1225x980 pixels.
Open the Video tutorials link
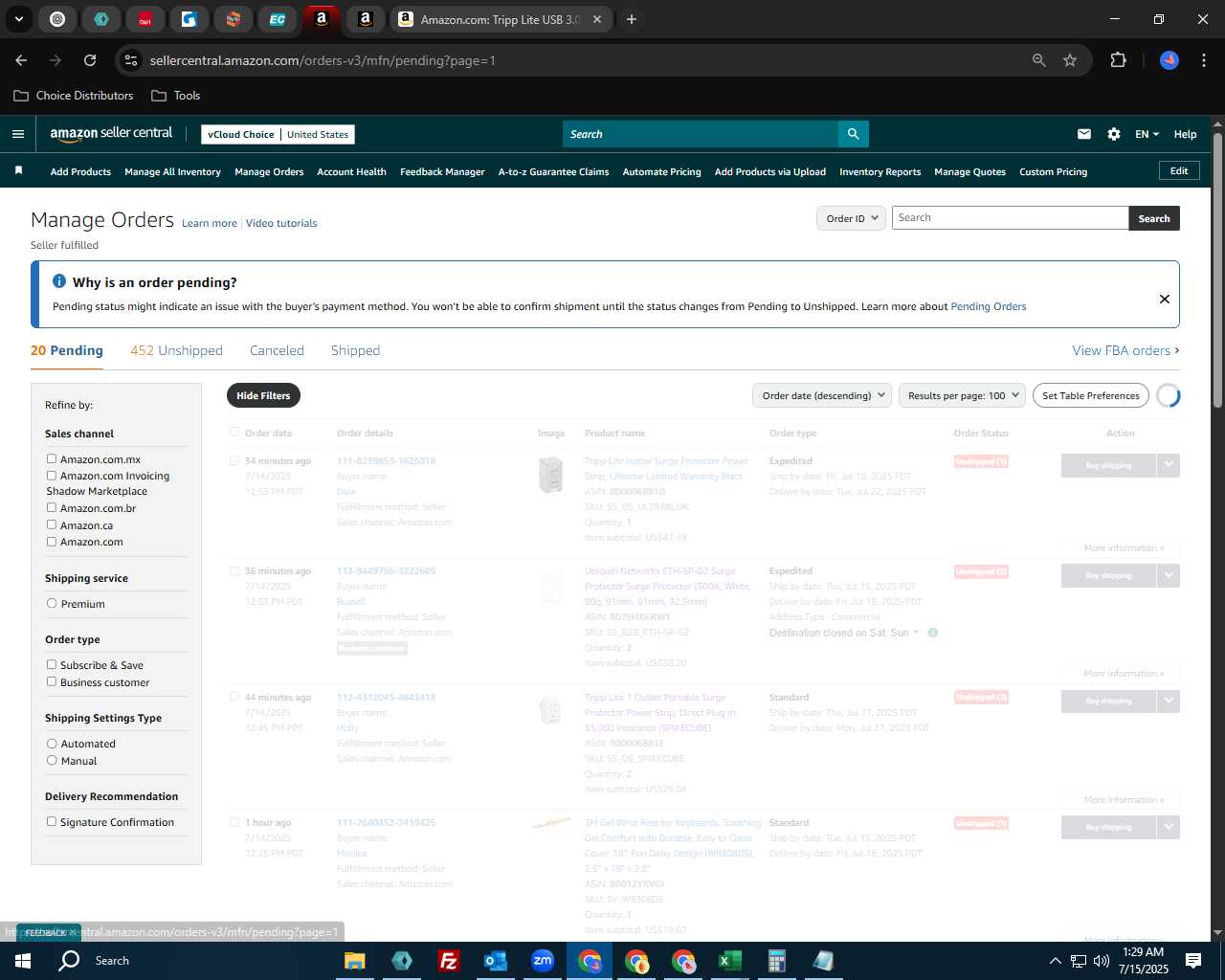[281, 223]
